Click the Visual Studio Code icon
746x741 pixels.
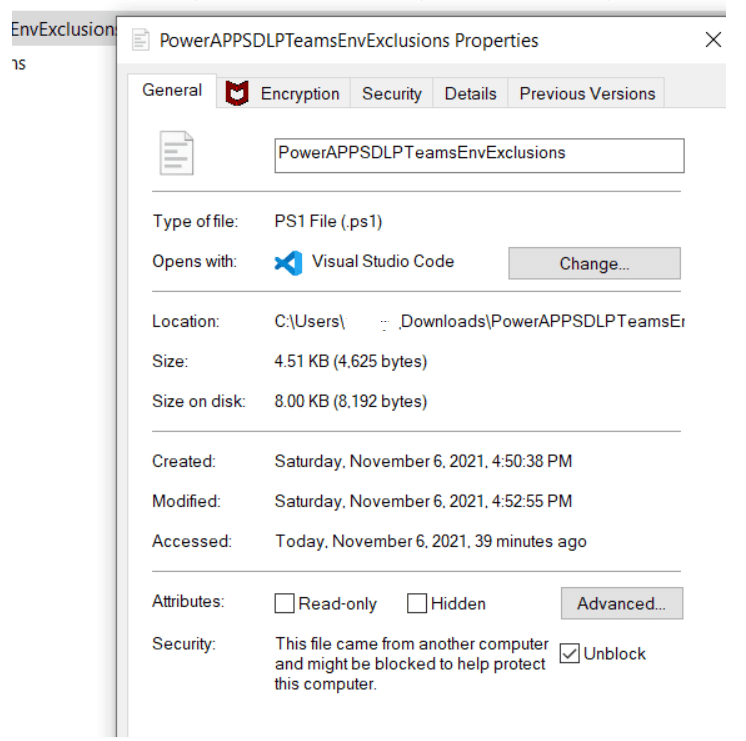288,262
